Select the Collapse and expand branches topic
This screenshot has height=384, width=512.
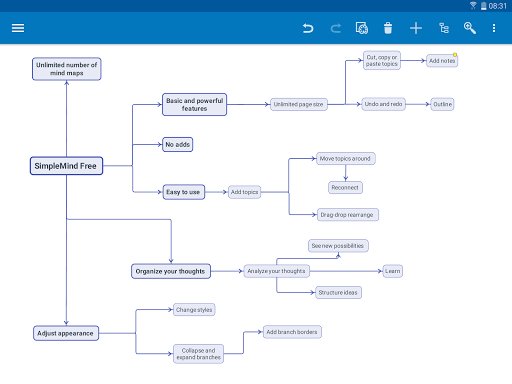point(198,354)
